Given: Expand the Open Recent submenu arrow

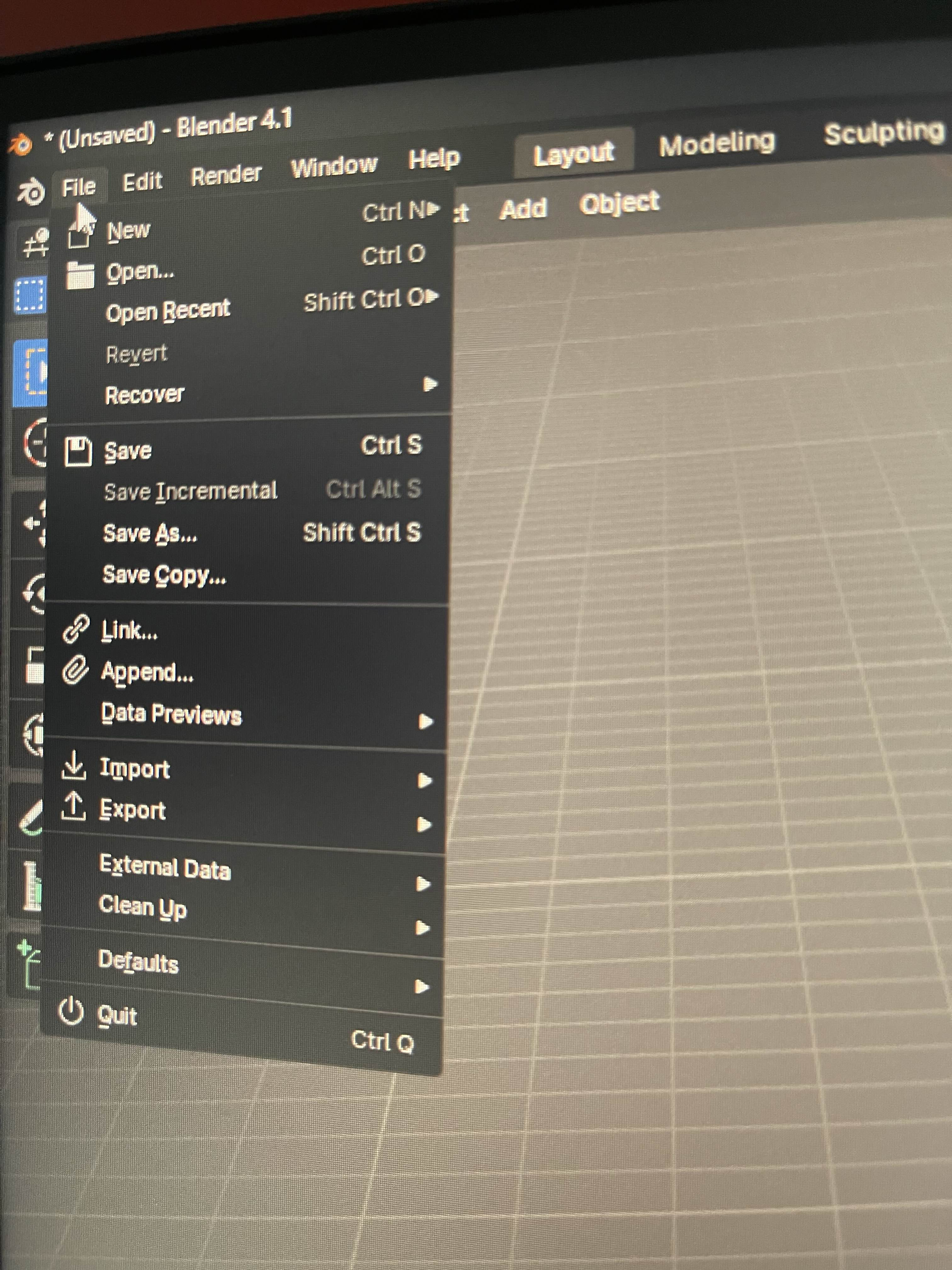Looking at the screenshot, I should pos(432,296).
